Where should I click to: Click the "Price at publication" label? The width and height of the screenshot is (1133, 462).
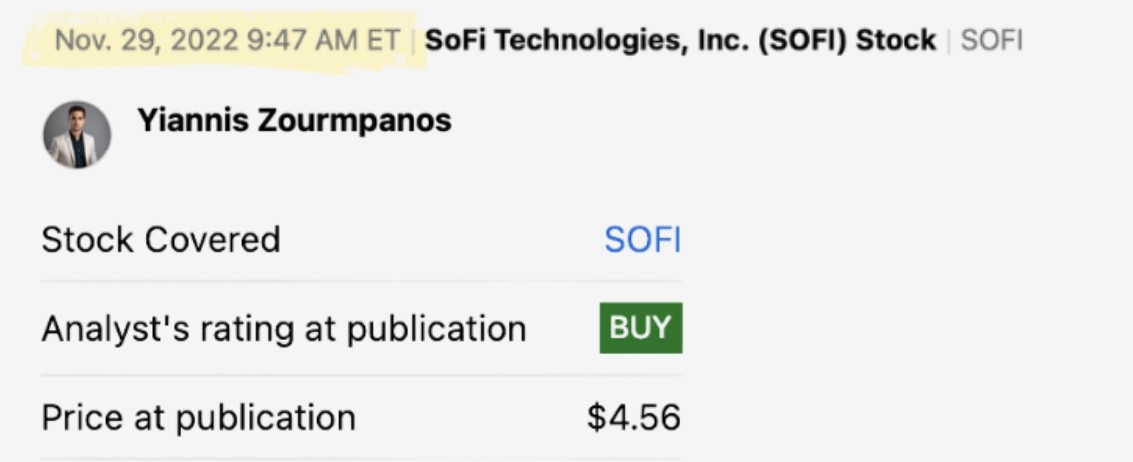click(x=198, y=416)
